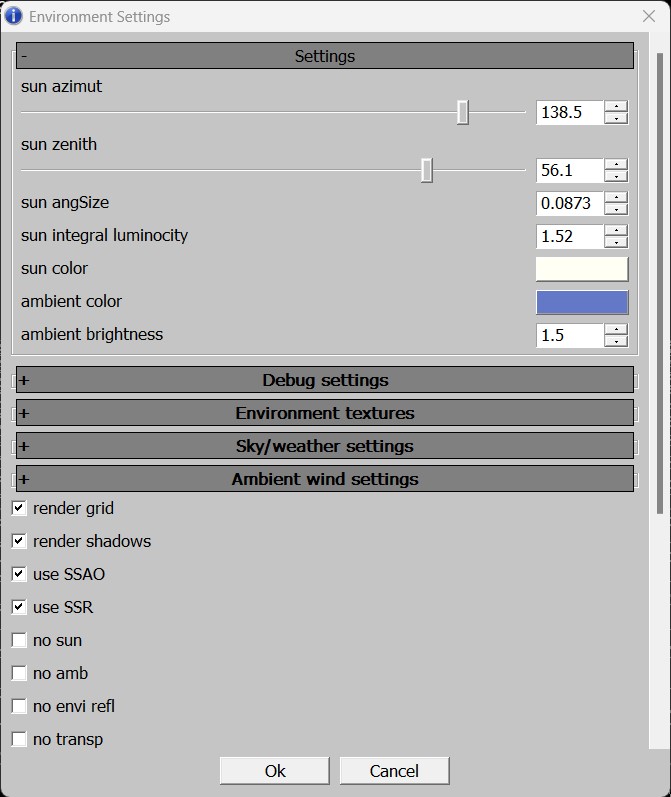This screenshot has width=671, height=797.
Task: Click the sun zenith value field
Action: coord(570,170)
